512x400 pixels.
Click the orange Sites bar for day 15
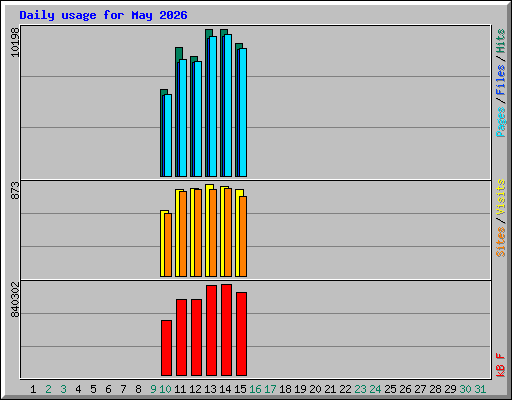243,236
